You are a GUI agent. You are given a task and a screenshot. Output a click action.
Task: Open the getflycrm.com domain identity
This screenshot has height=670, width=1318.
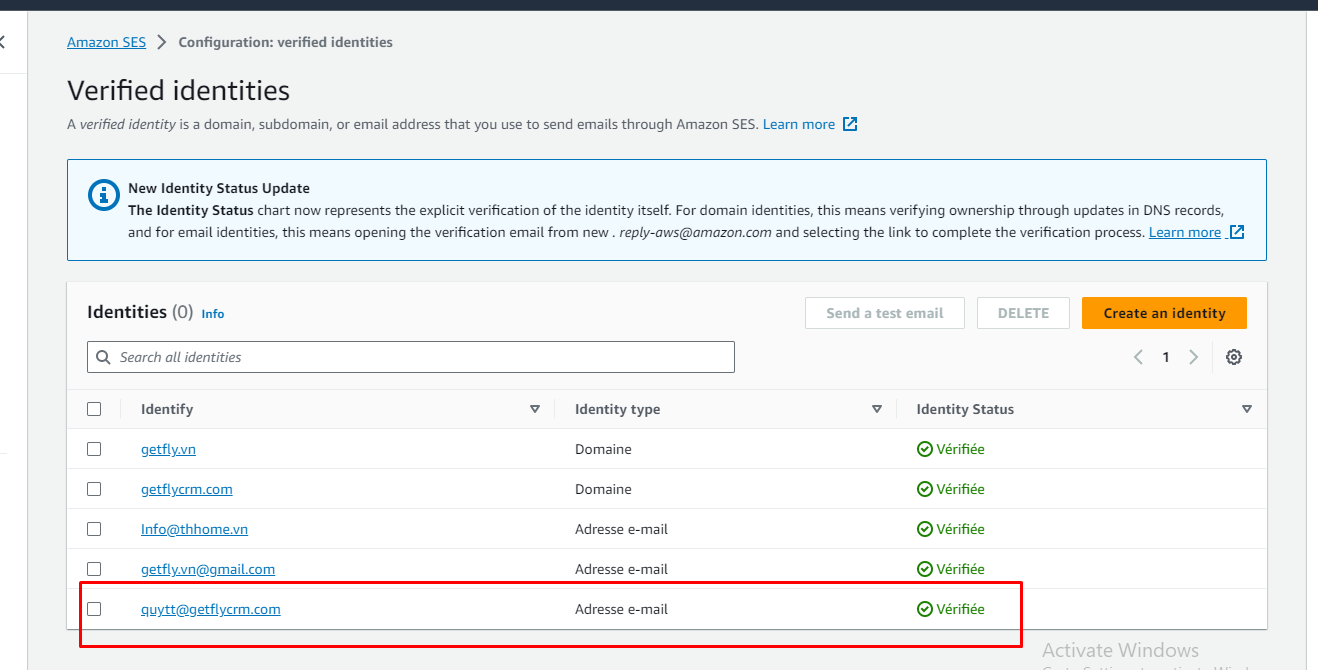[187, 489]
